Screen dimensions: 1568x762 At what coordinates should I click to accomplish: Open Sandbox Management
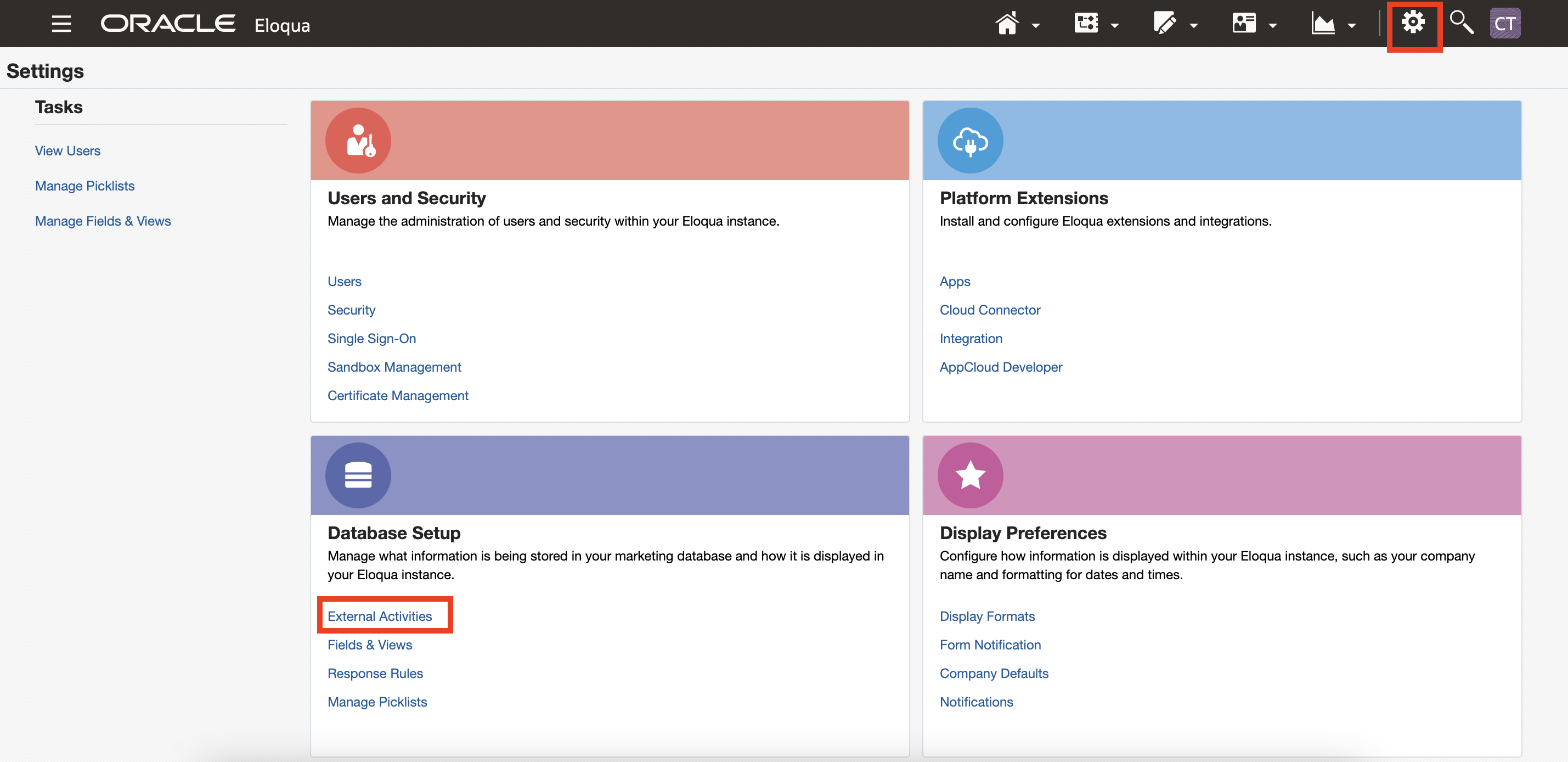[394, 367]
